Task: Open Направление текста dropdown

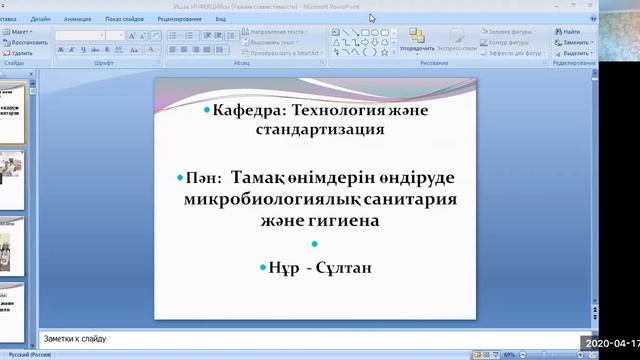Action: 274,32
